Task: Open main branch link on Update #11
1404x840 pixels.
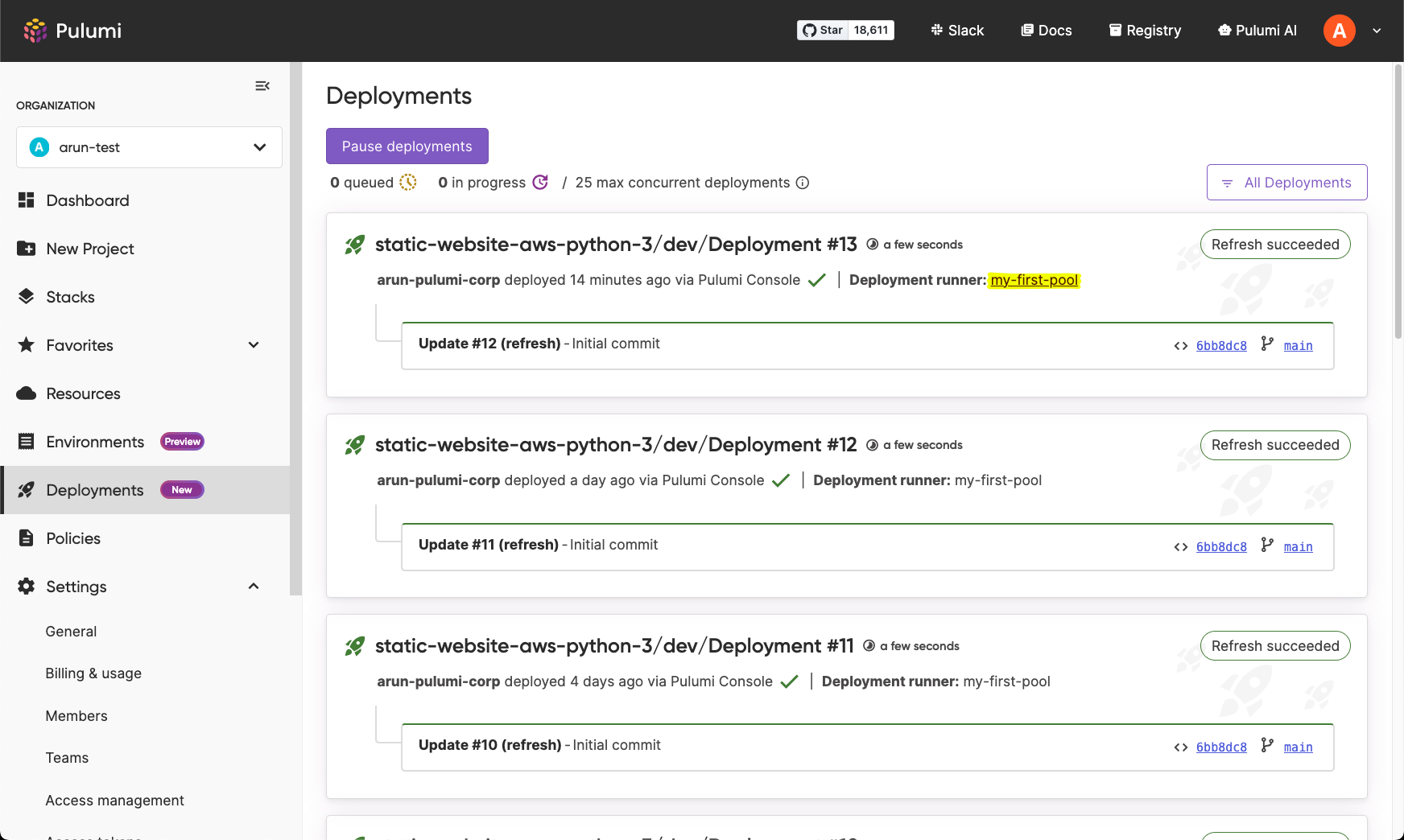Action: (1298, 547)
